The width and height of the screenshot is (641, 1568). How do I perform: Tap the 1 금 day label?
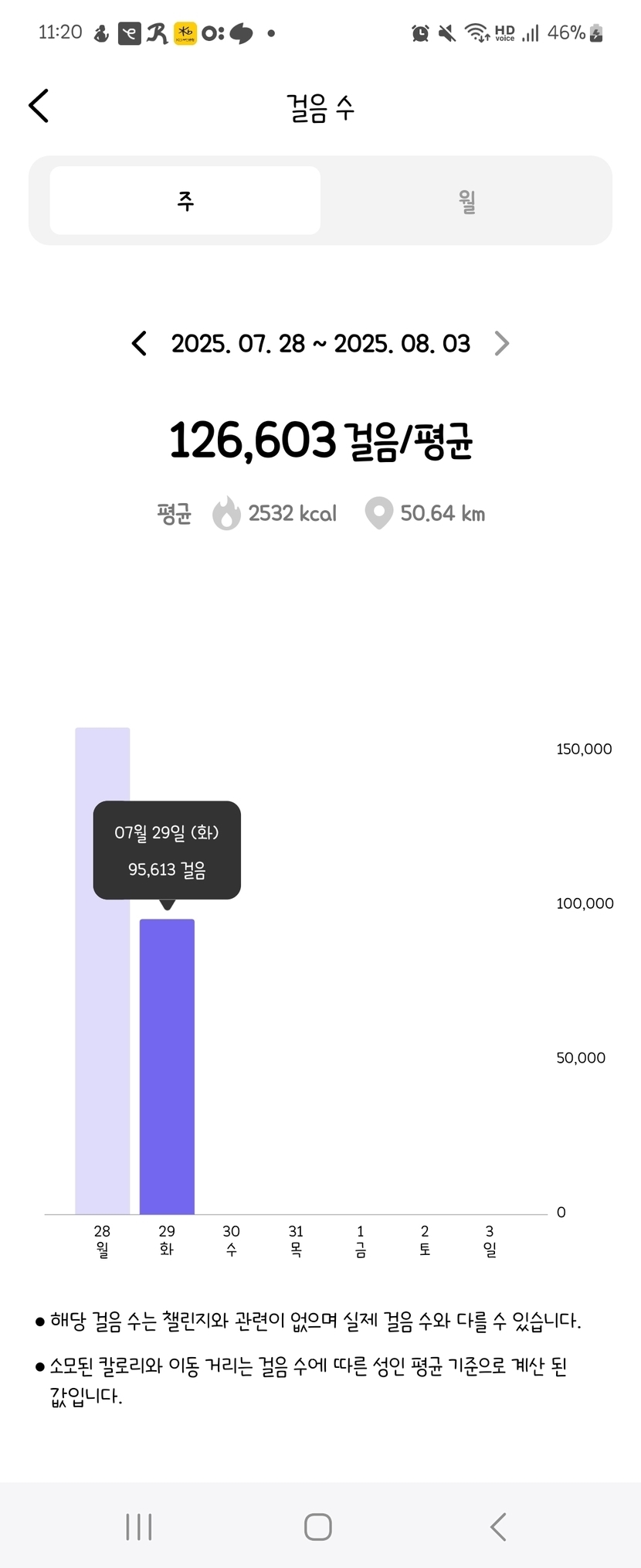pyautogui.click(x=361, y=1240)
